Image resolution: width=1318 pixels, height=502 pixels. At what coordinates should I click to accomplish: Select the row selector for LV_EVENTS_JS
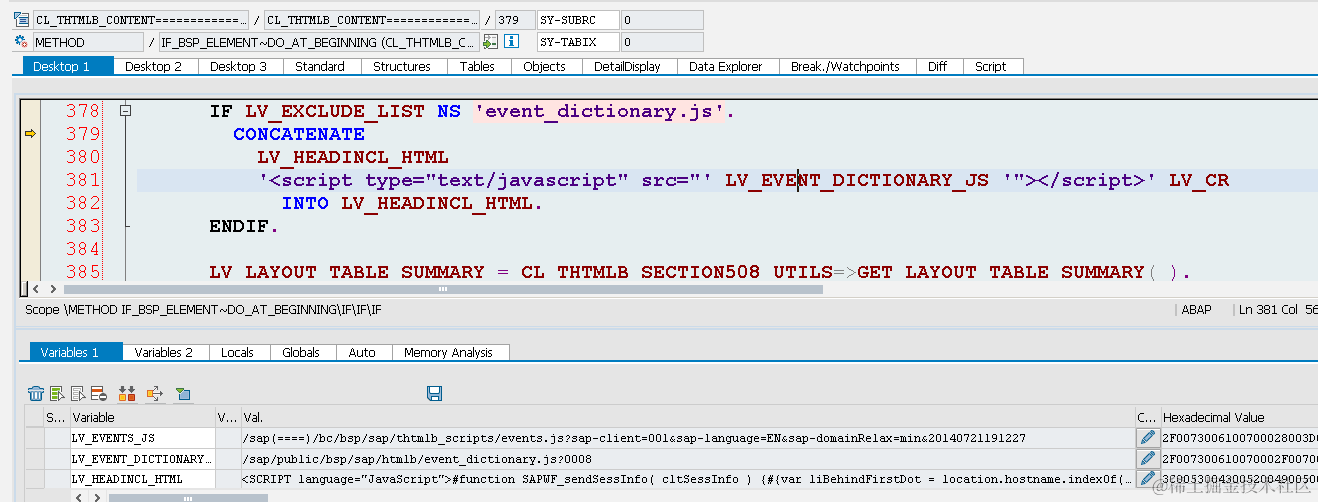click(x=34, y=438)
